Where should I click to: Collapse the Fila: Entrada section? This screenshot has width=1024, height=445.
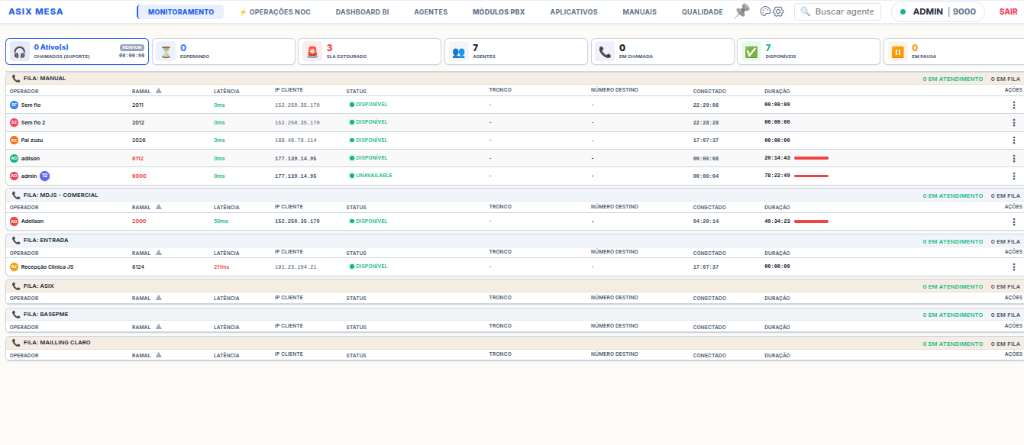[x=514, y=240]
